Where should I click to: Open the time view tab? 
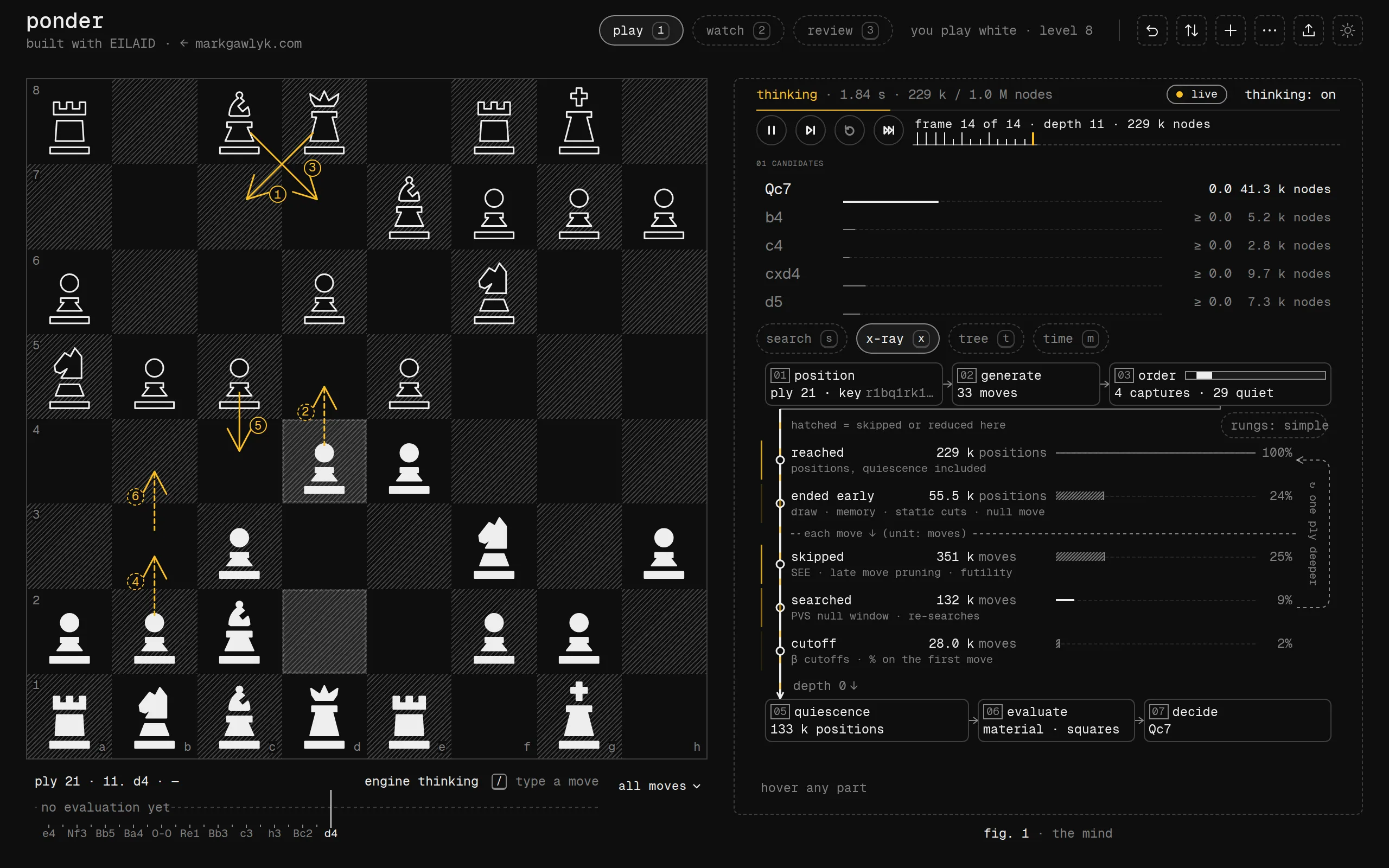point(1071,339)
